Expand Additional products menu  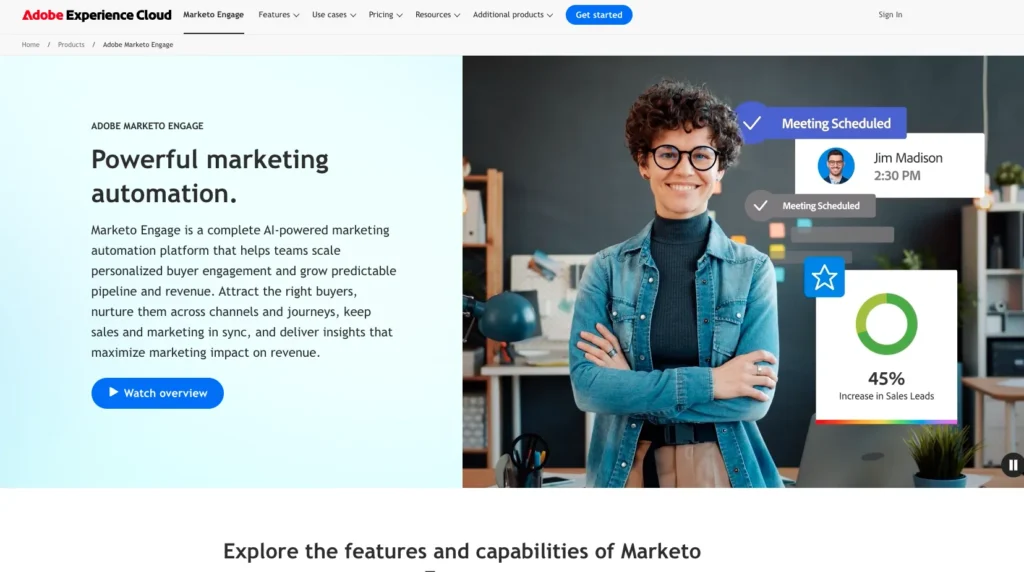pos(513,14)
